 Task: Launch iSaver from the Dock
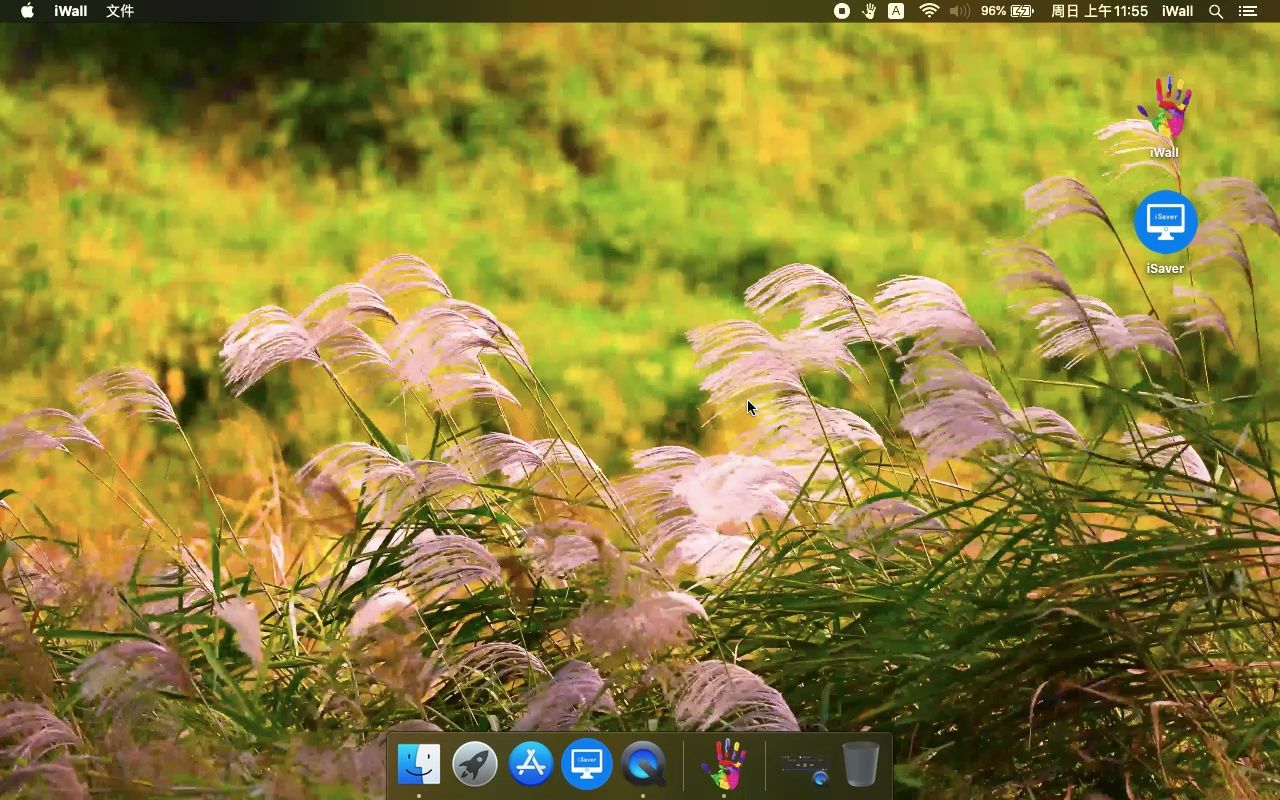click(x=587, y=765)
